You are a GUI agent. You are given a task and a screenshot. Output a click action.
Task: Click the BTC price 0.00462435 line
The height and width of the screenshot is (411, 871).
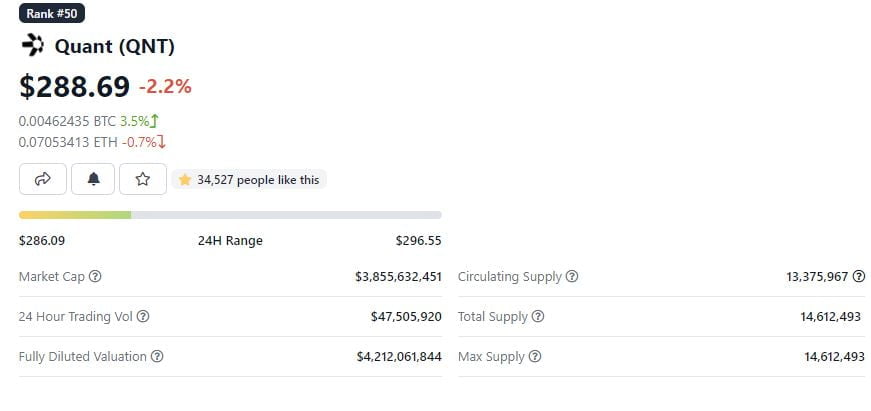(89, 121)
